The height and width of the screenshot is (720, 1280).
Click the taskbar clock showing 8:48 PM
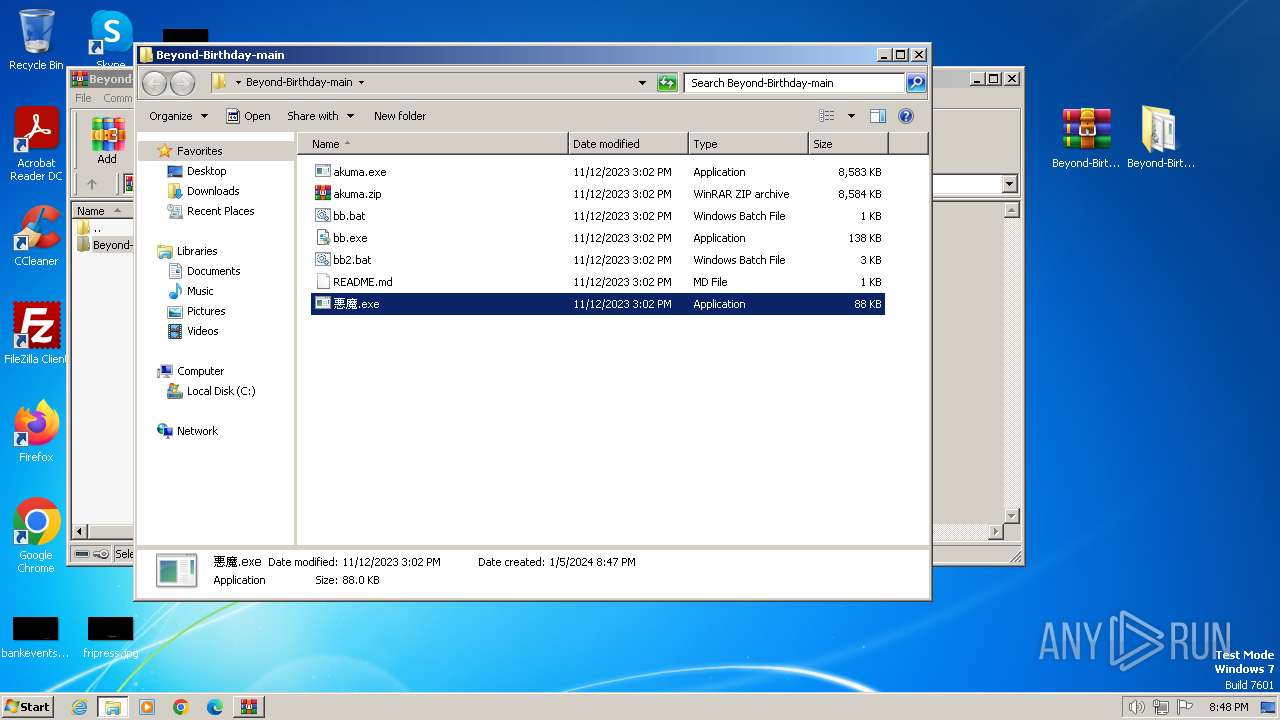click(x=1228, y=707)
